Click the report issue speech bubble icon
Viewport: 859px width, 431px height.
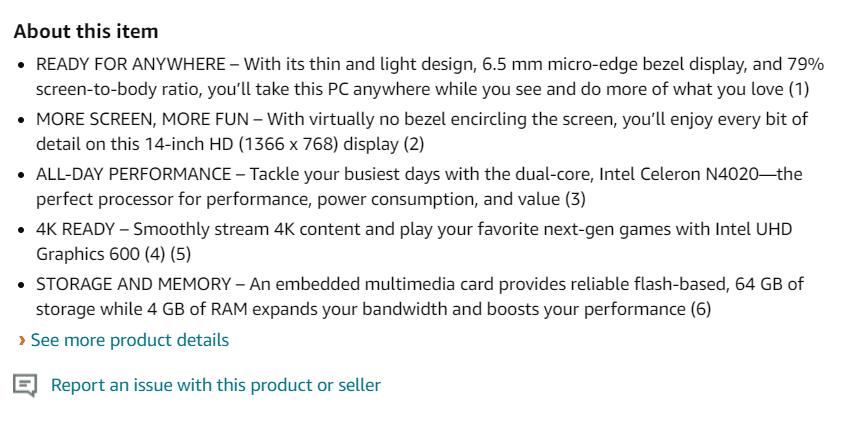pos(25,385)
